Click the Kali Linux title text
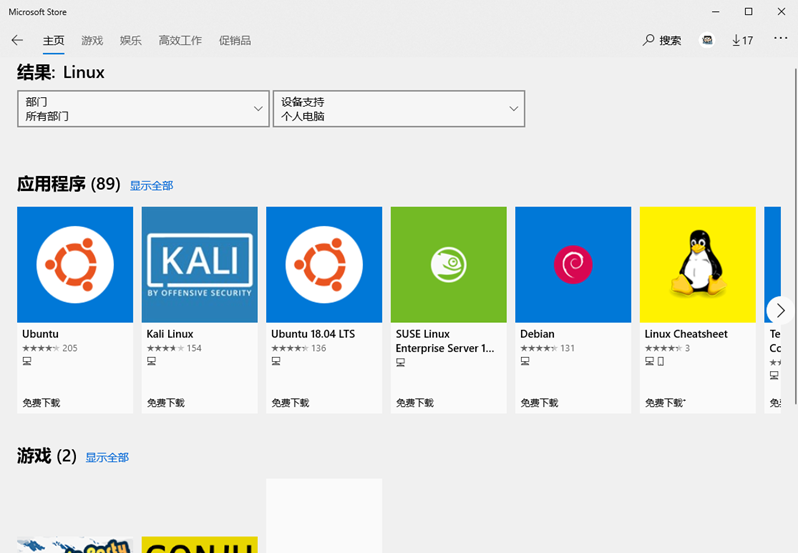This screenshot has width=798, height=553. pyautogui.click(x=170, y=334)
